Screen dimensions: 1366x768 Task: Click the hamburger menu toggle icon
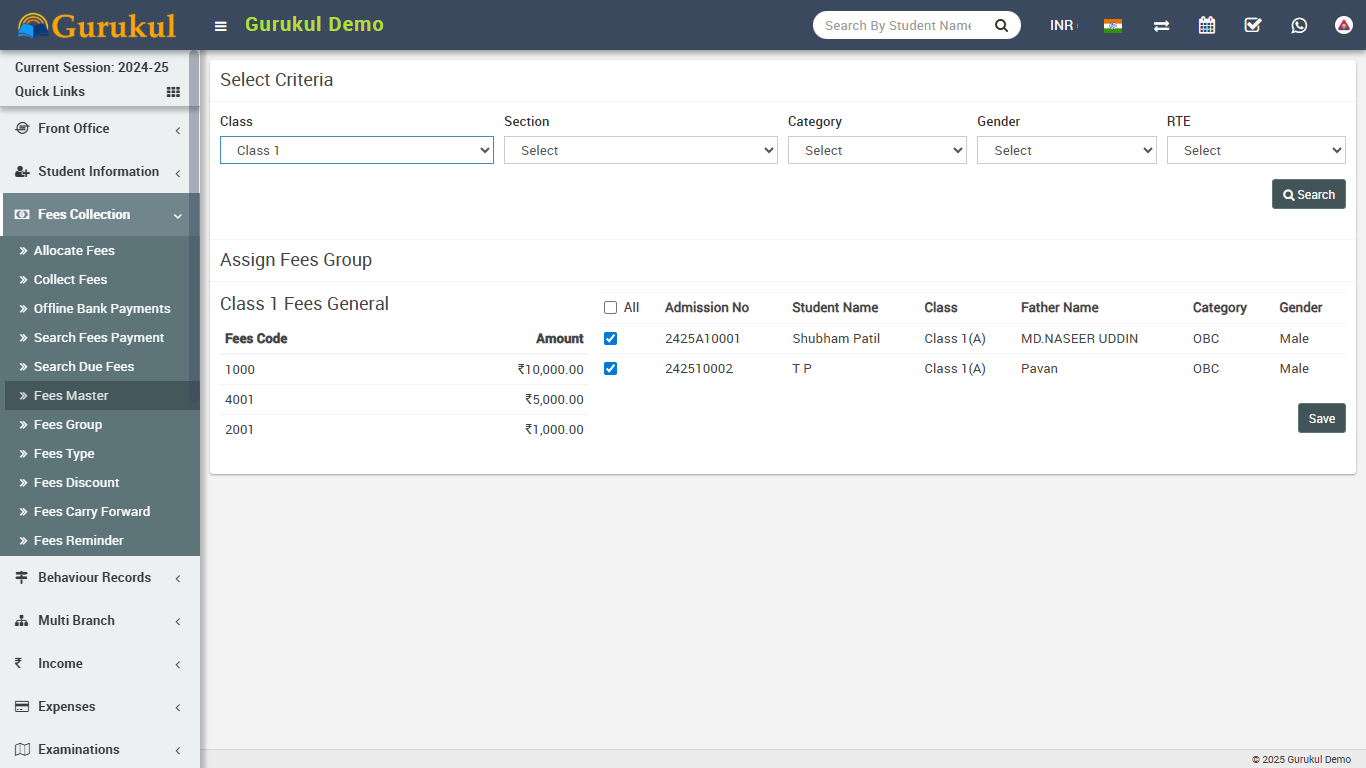(221, 26)
